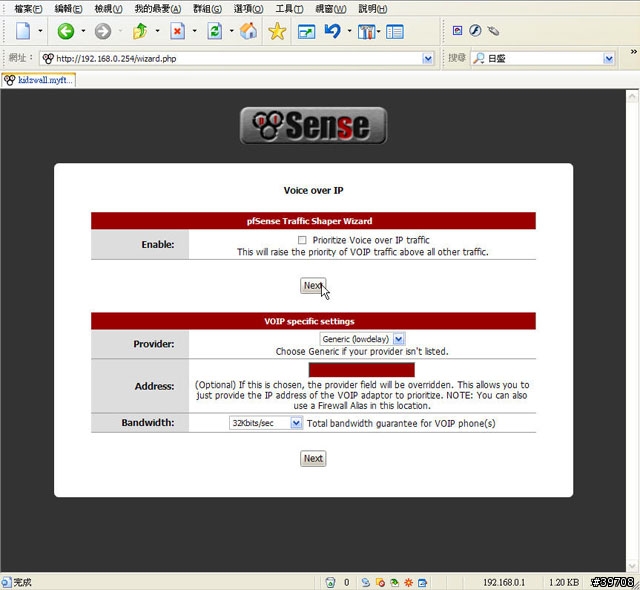Click the URL address field

coord(237,59)
